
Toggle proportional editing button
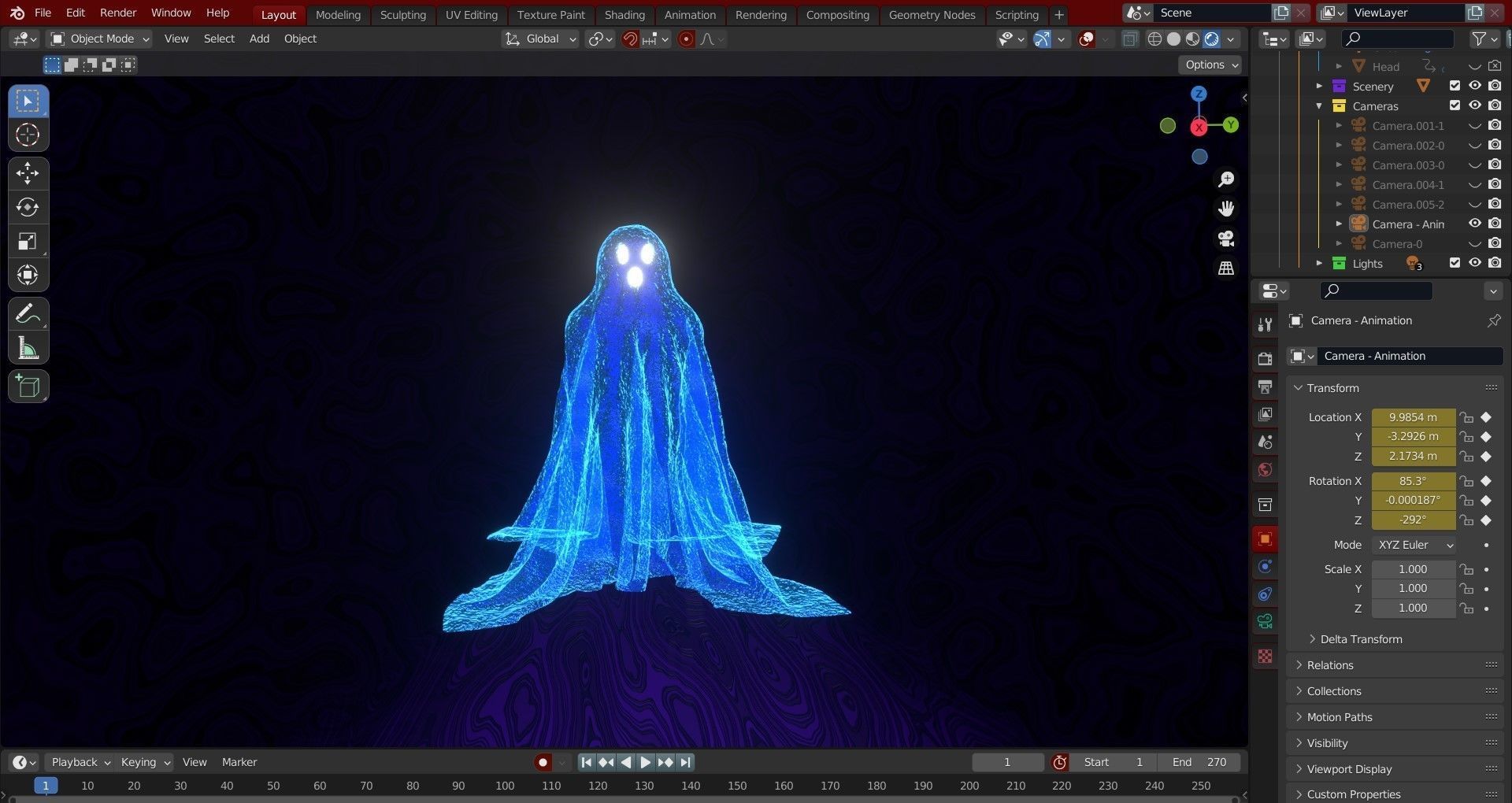(x=686, y=39)
